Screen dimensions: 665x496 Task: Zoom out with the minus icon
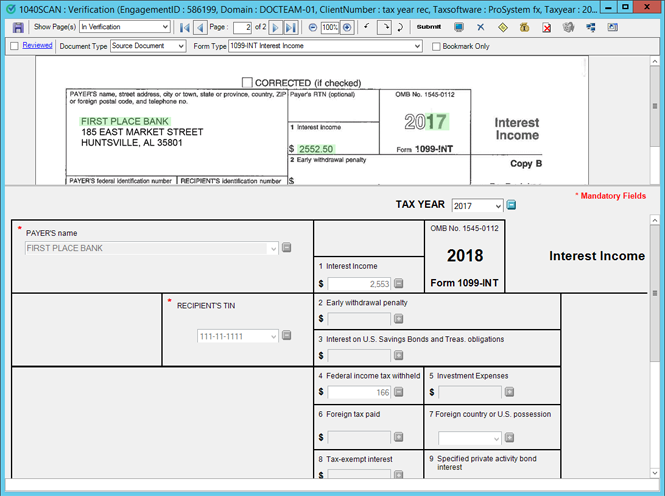tap(313, 28)
